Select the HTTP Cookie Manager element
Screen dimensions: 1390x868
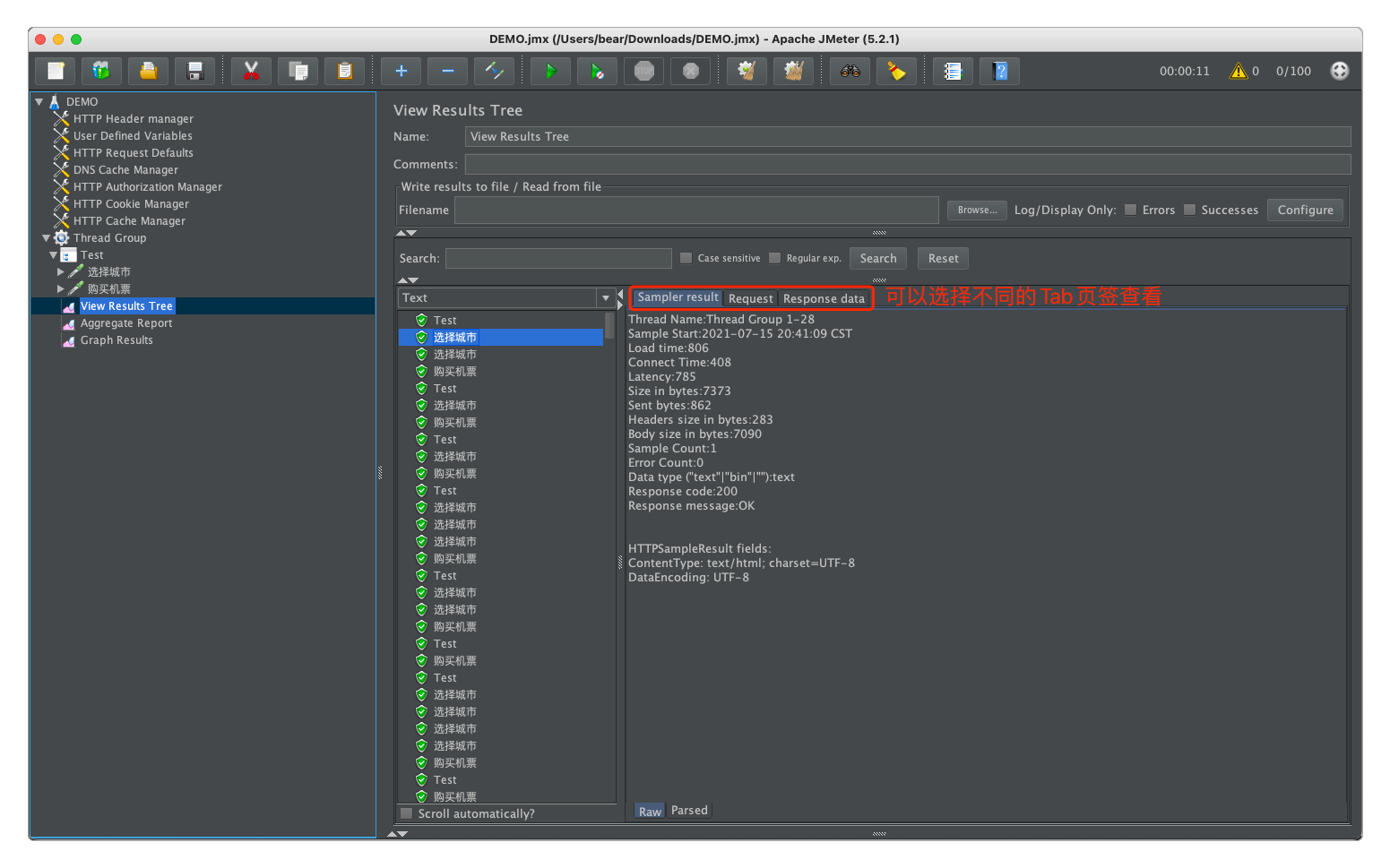click(131, 203)
